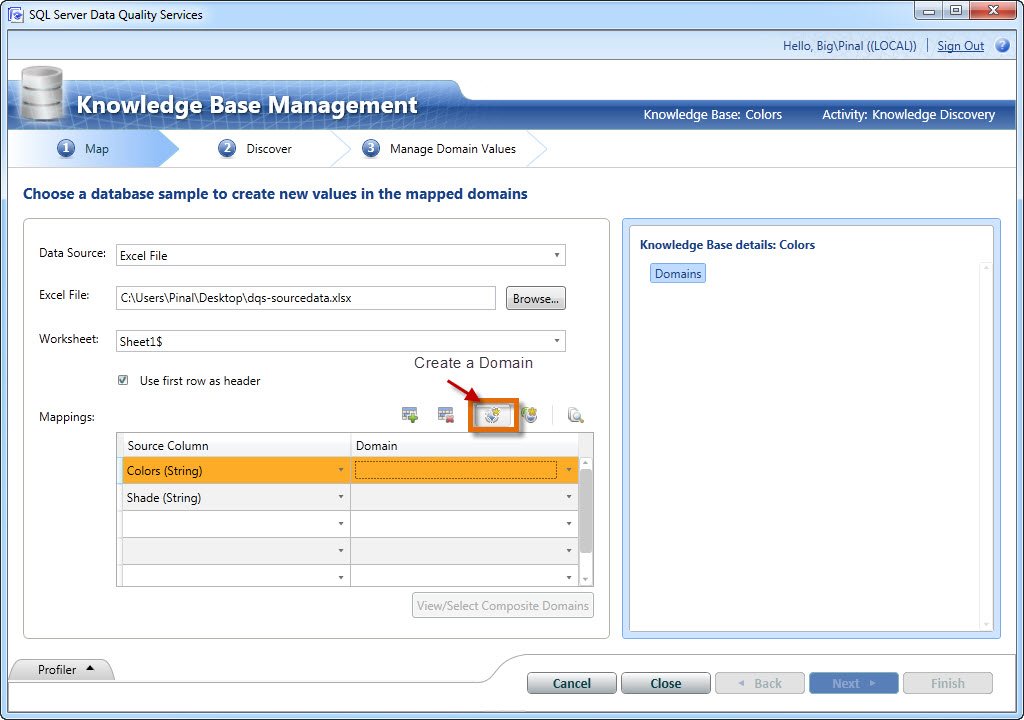
Task: Click the Add a column mapping icon
Action: [x=409, y=414]
